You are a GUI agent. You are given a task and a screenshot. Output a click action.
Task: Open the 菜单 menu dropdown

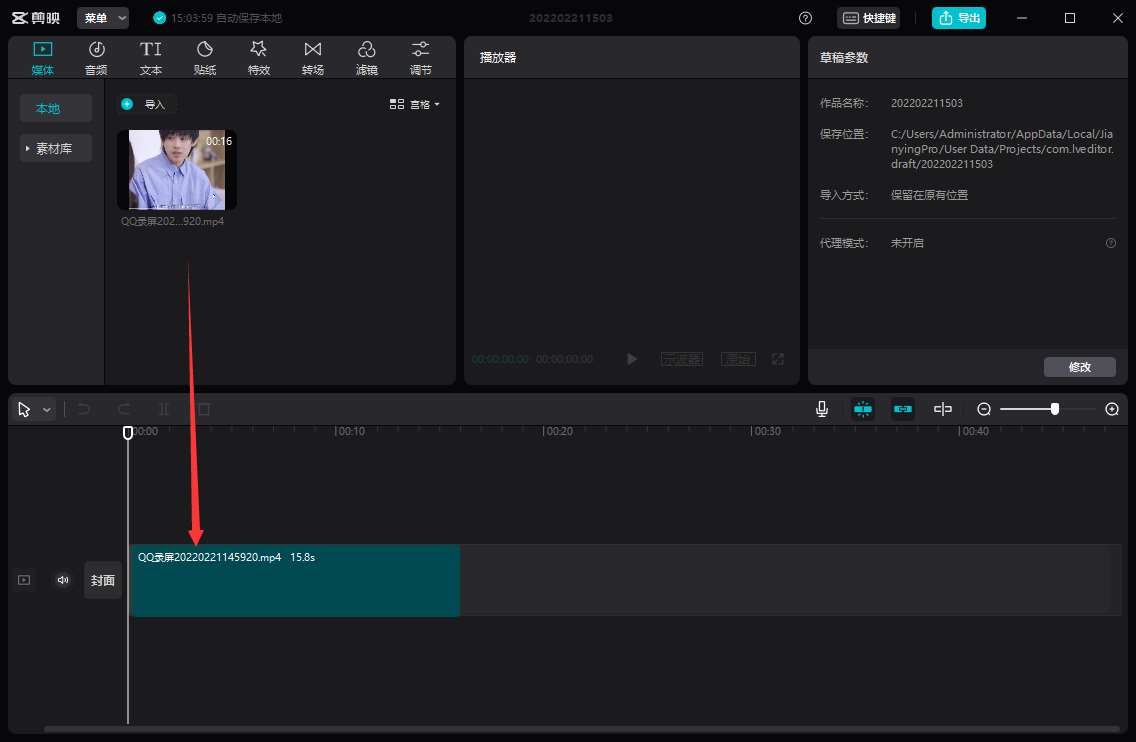point(103,18)
